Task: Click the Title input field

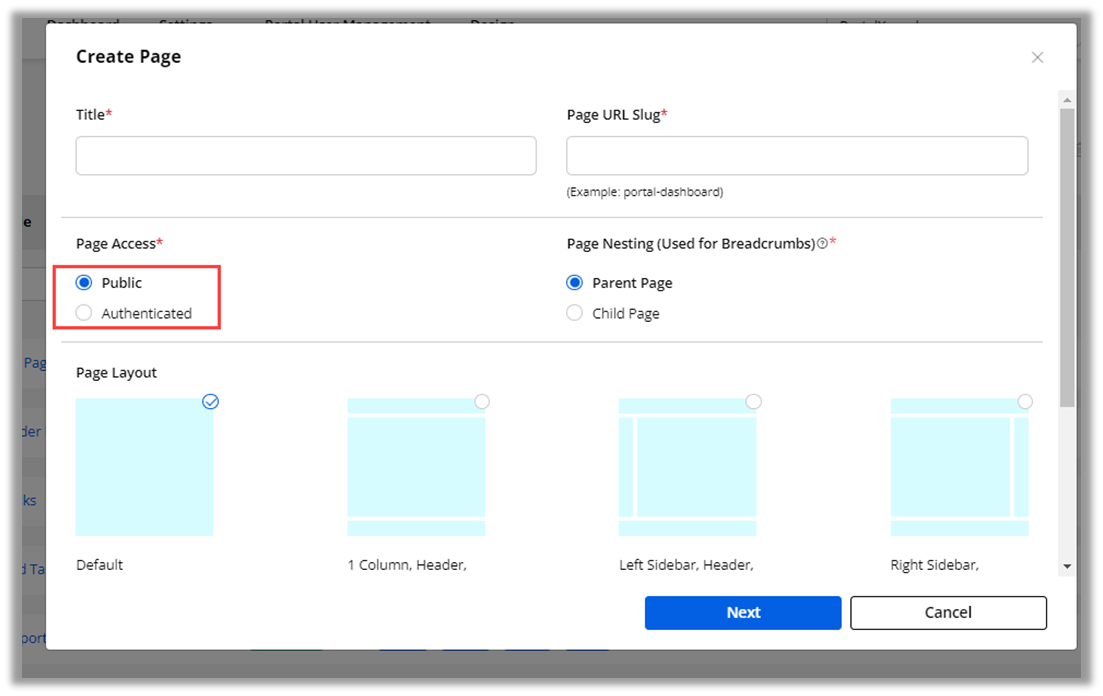Action: [x=306, y=156]
